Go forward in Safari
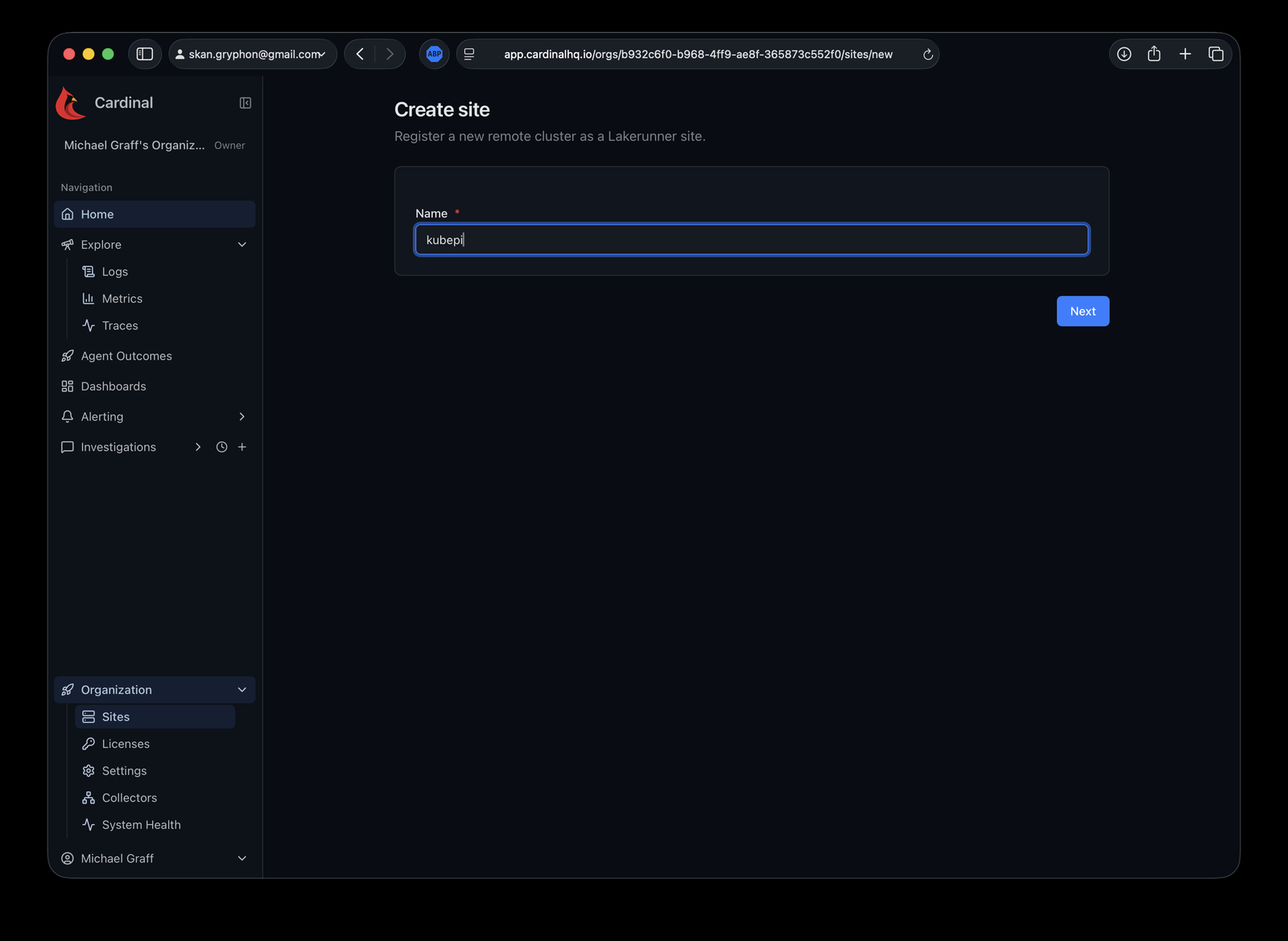This screenshot has height=941, width=1288. coord(390,54)
